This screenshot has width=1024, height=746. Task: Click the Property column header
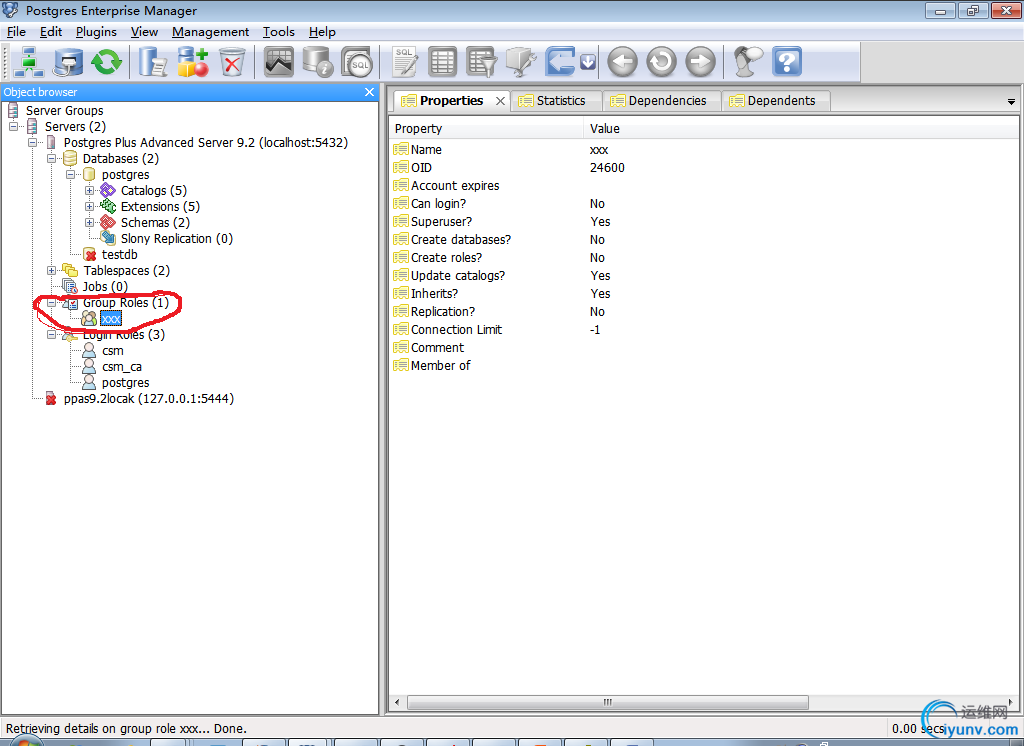pos(487,129)
